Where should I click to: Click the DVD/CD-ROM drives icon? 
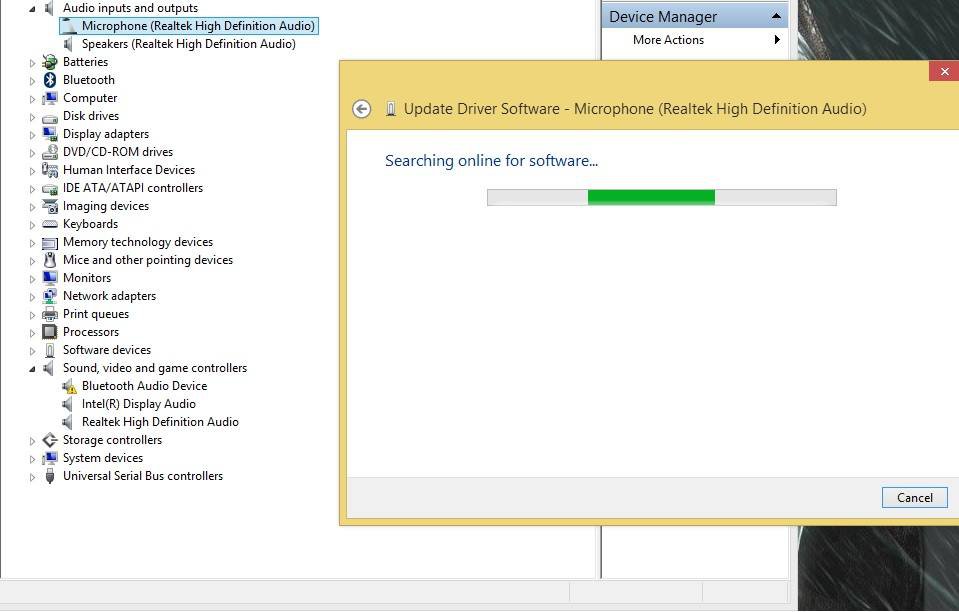[50, 152]
